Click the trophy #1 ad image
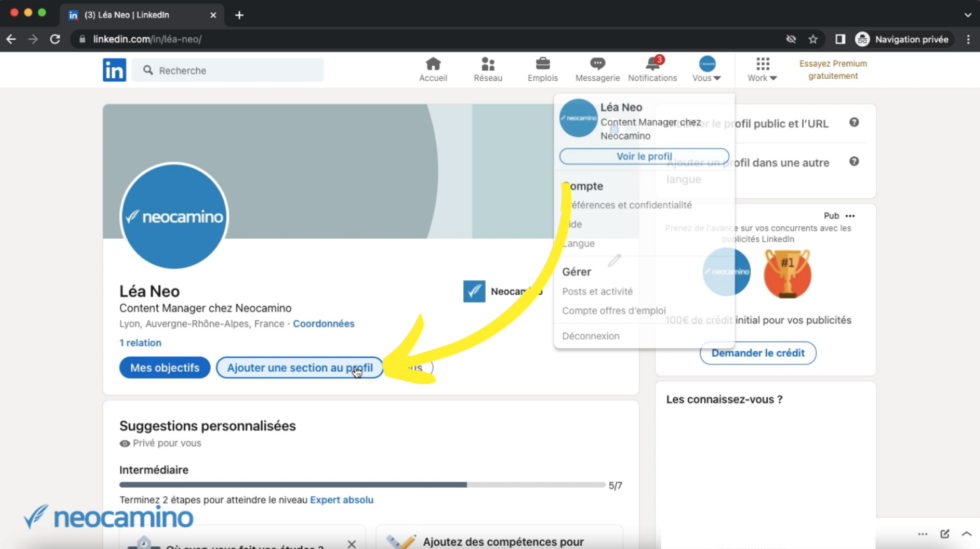This screenshot has width=980, height=549. (788, 273)
